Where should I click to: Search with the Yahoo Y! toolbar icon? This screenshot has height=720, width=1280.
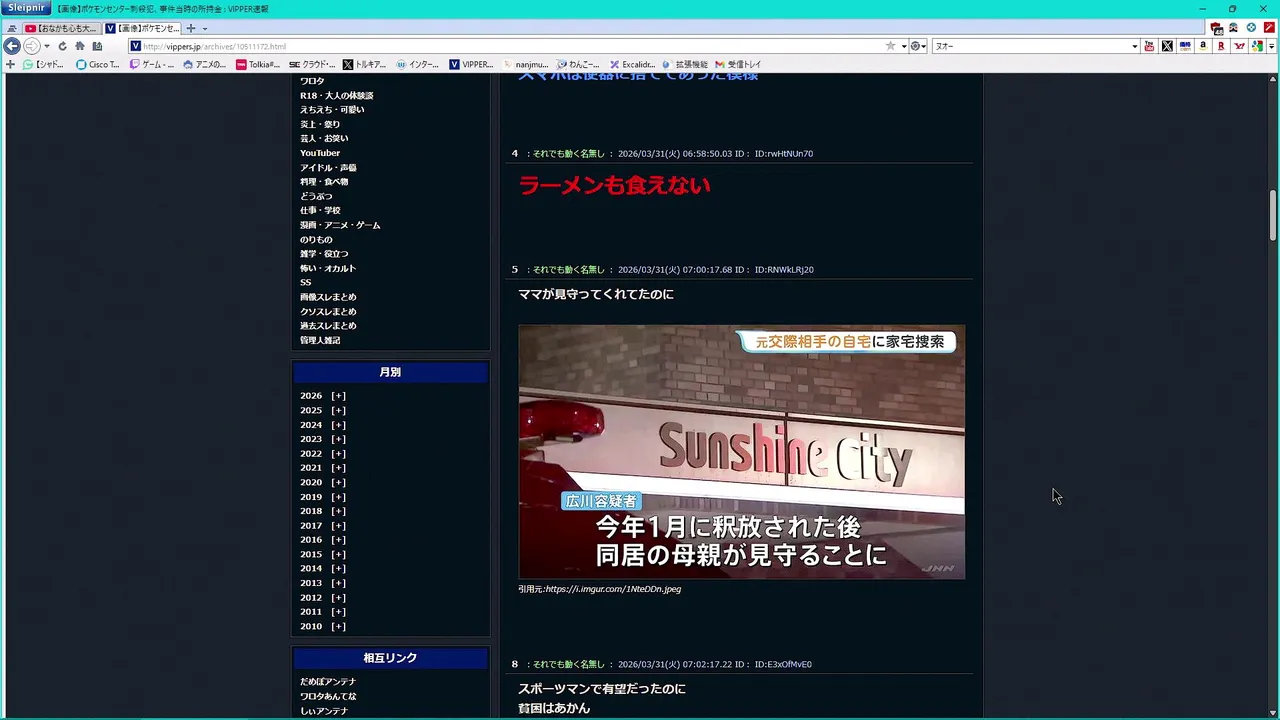pyautogui.click(x=1239, y=46)
